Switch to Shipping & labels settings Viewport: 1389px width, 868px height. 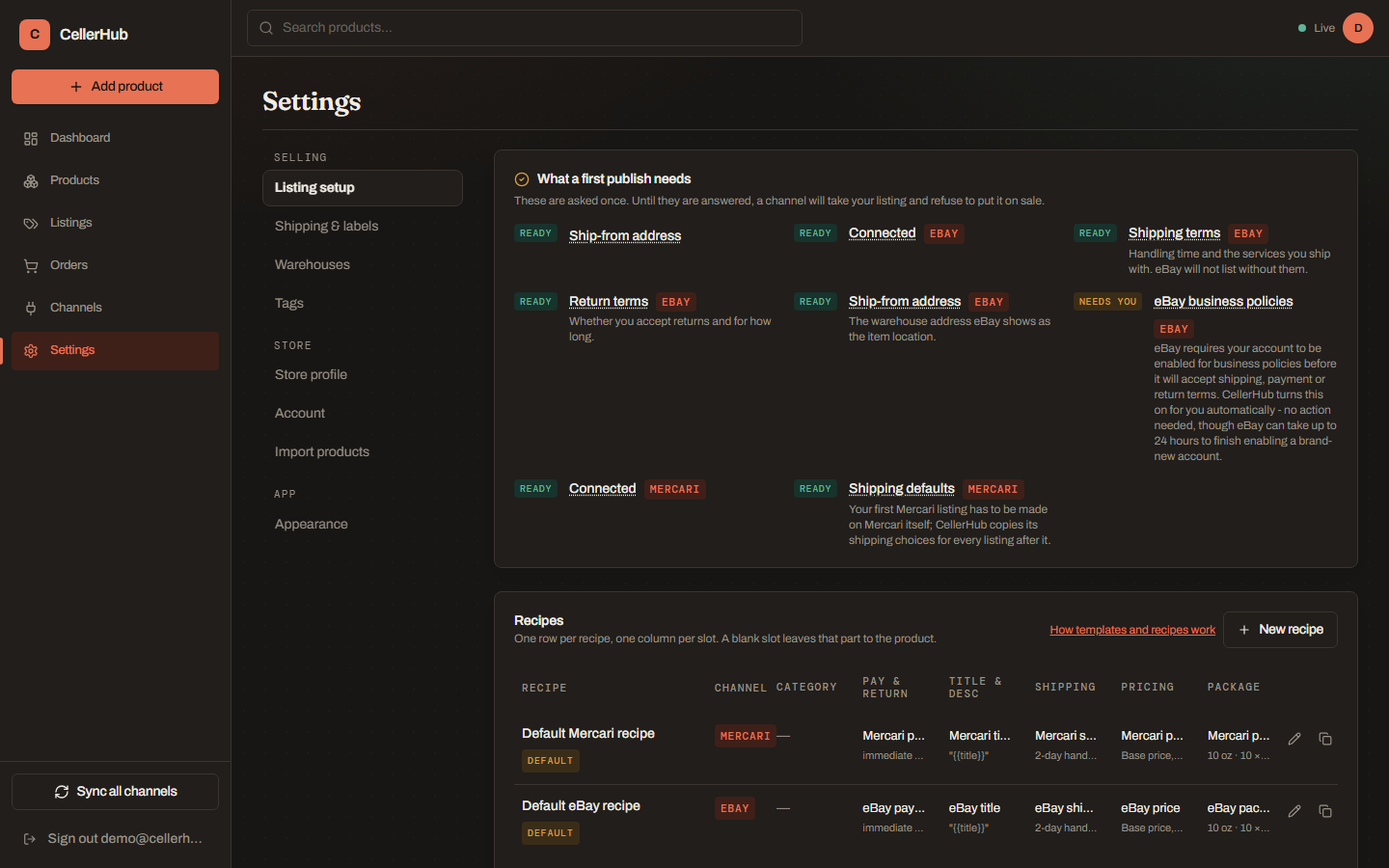pos(363,227)
